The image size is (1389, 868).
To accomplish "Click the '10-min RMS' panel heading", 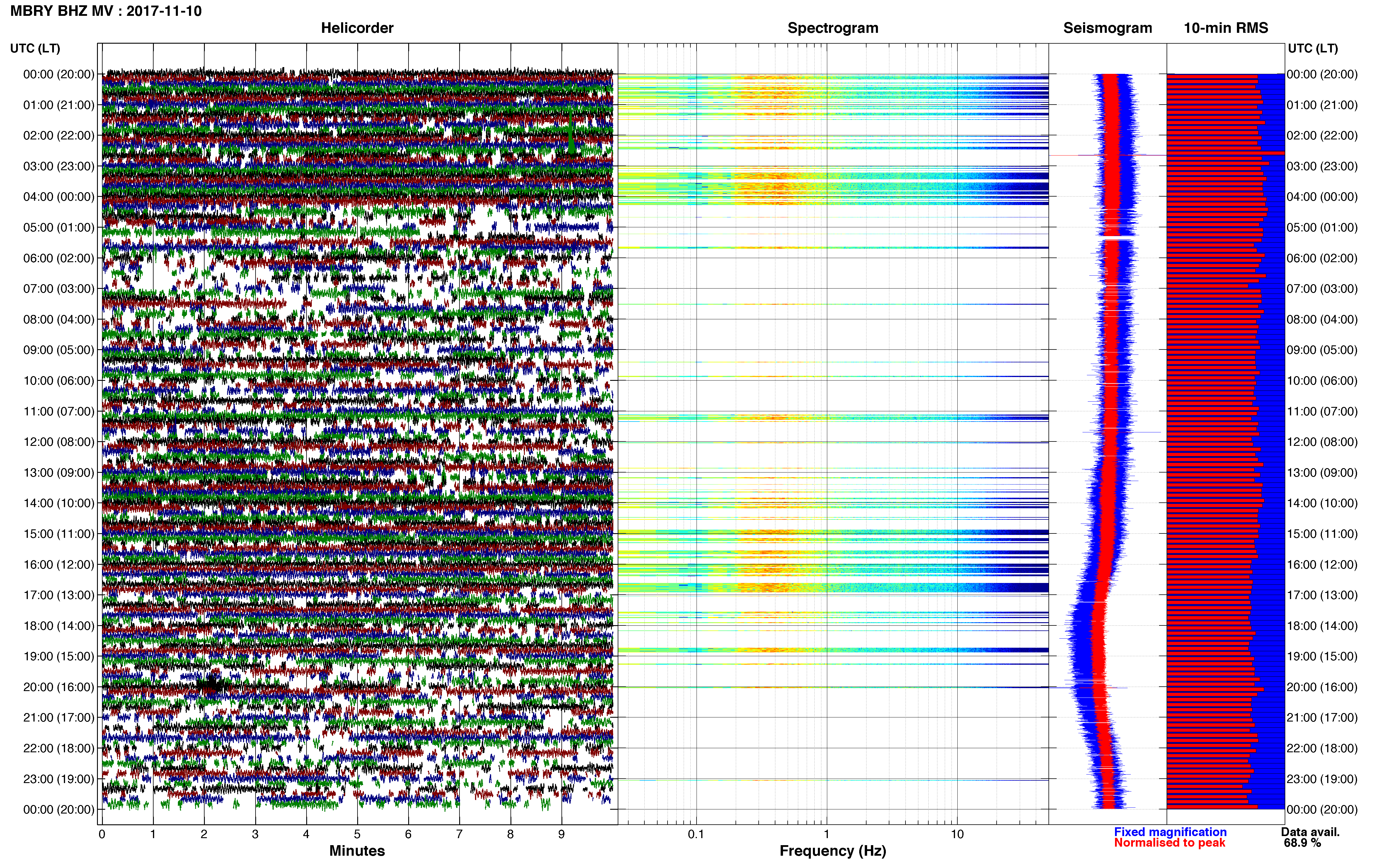I will pos(1226,28).
